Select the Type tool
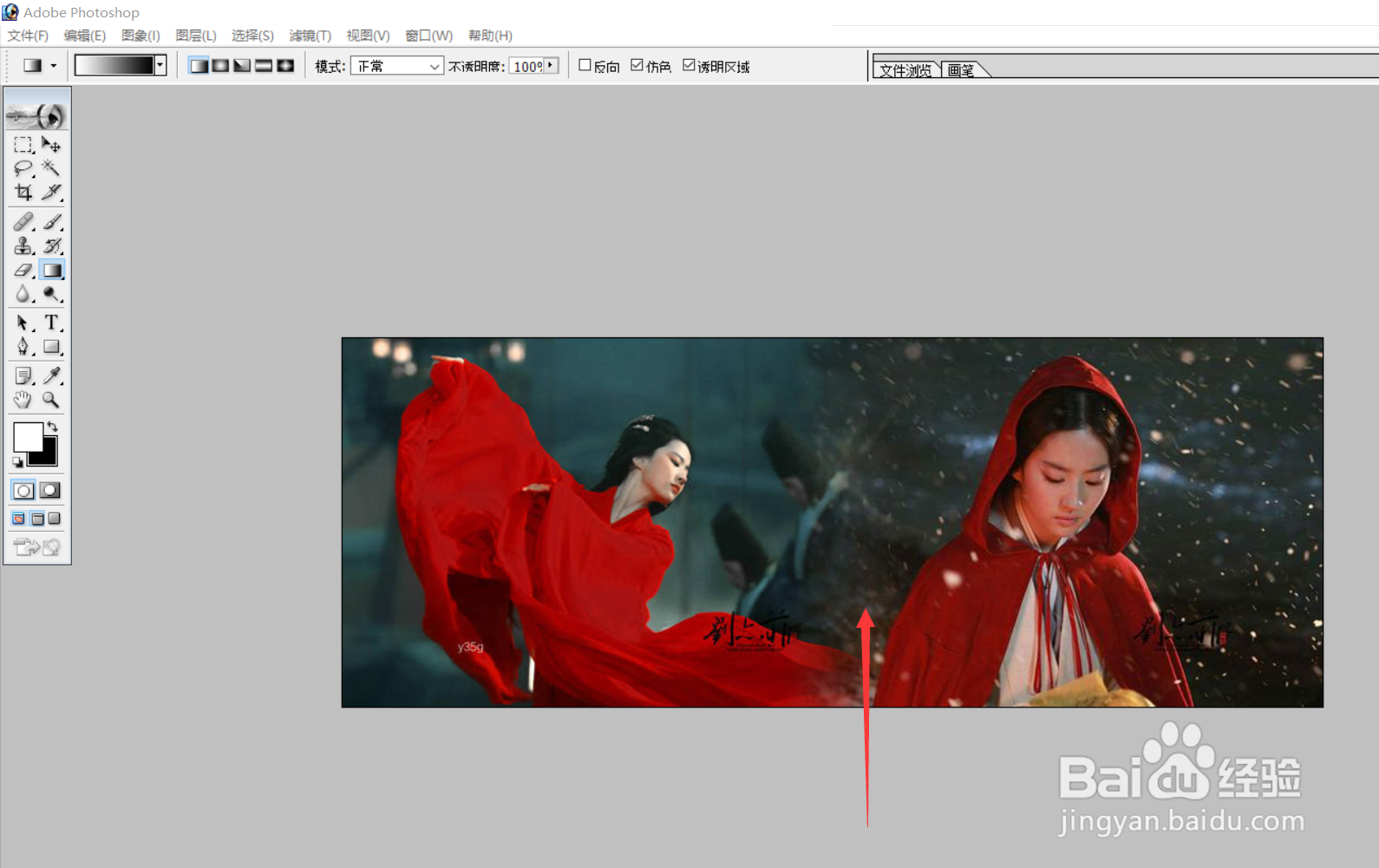Viewport: 1379px width, 868px height. tap(51, 323)
